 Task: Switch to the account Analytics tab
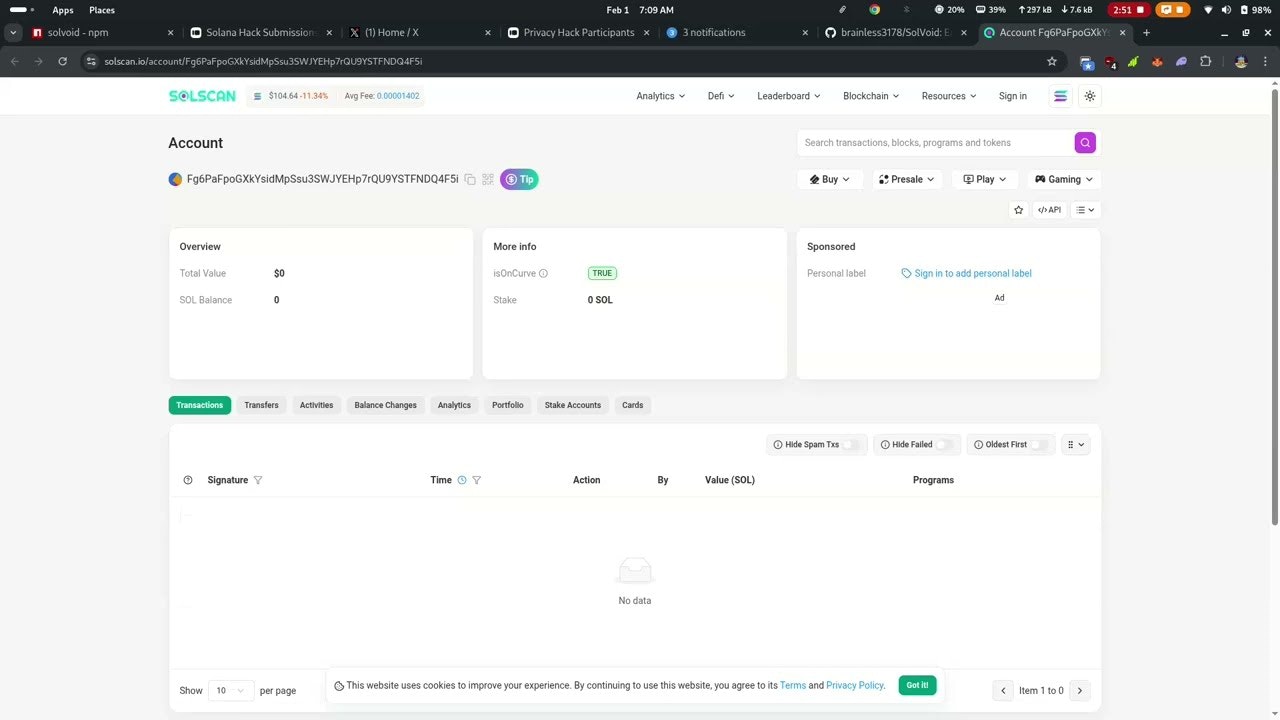click(454, 405)
